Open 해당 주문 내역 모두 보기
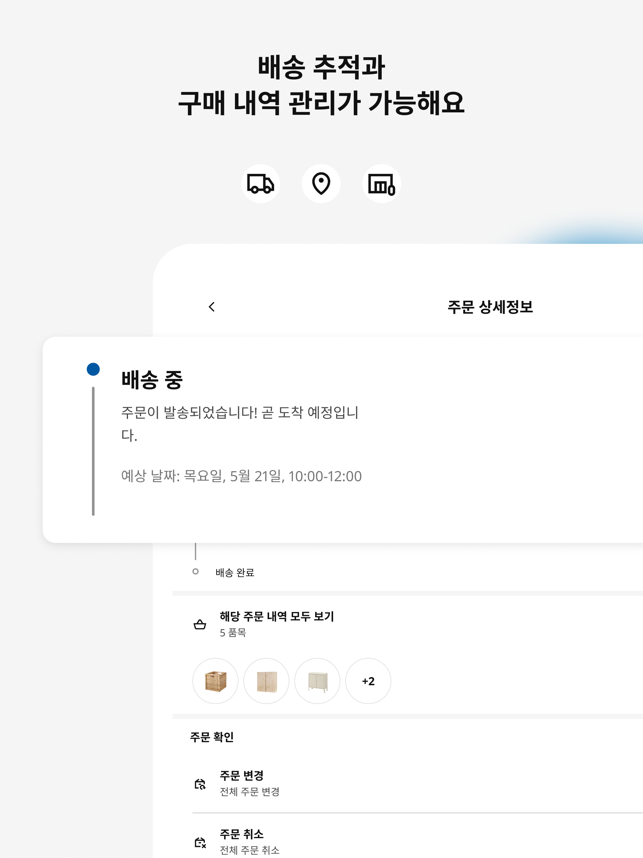 (x=276, y=616)
